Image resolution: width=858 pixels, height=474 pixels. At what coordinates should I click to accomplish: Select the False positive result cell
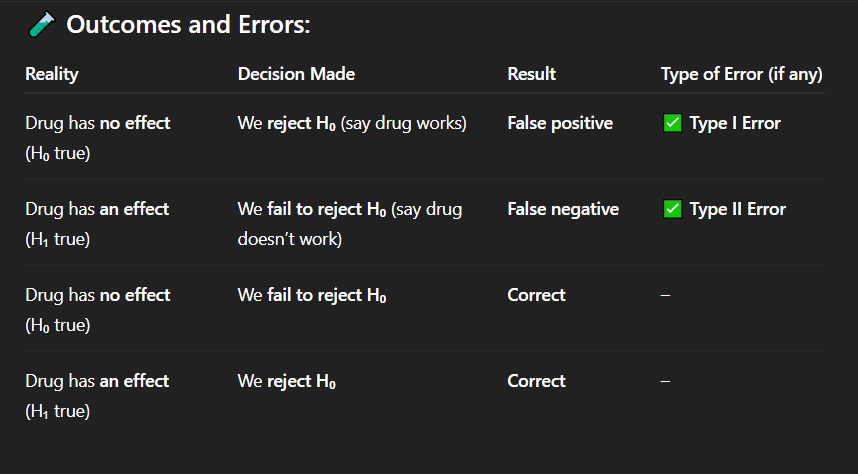(560, 123)
